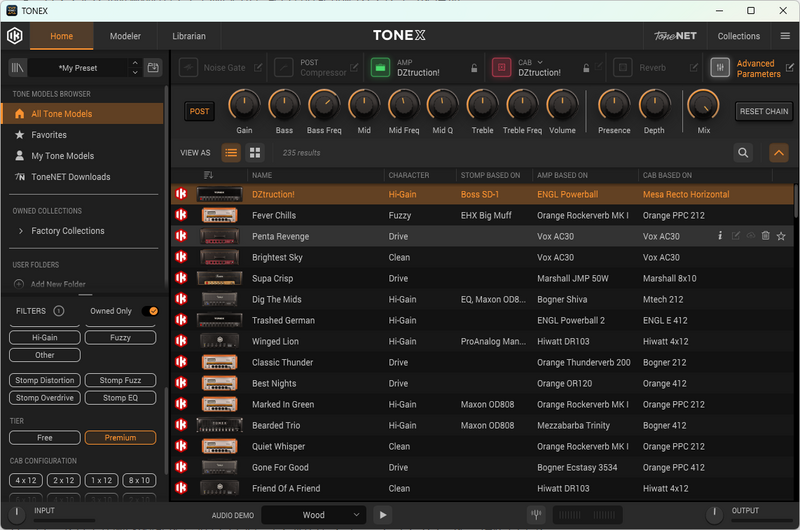
Task: Toggle the Noise Gate module power icon
Action: point(188,67)
